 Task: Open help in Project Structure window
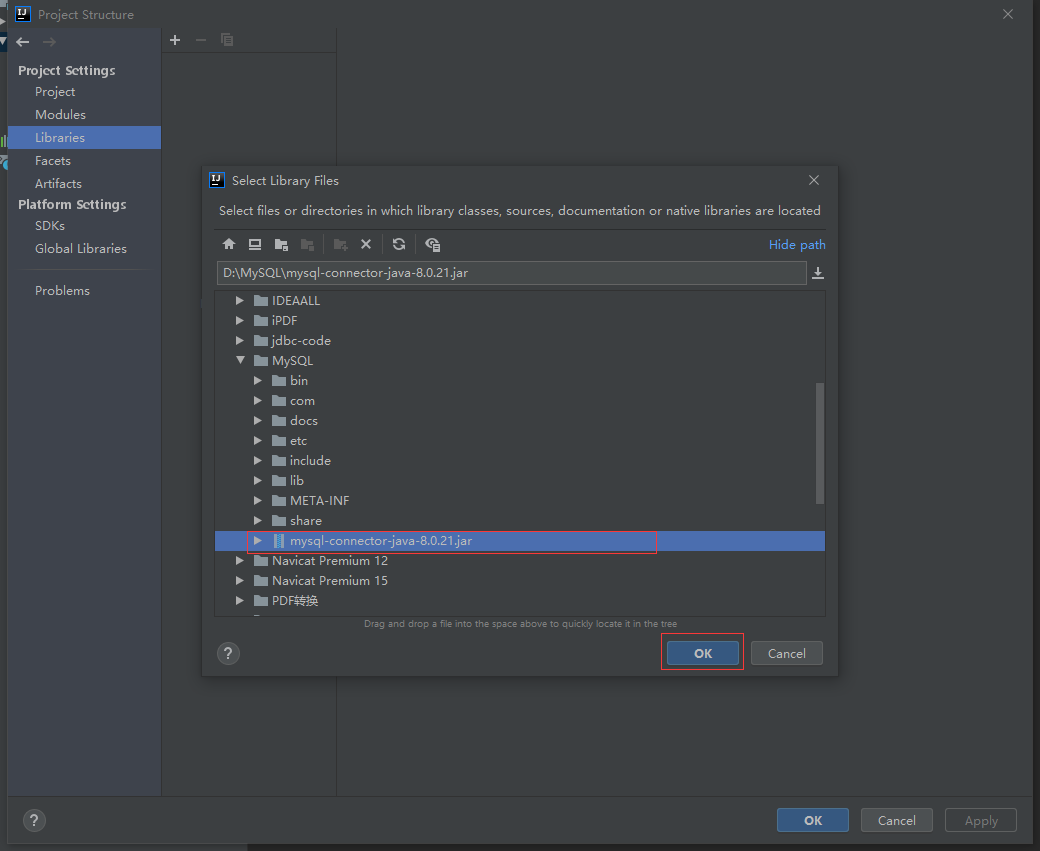click(34, 820)
